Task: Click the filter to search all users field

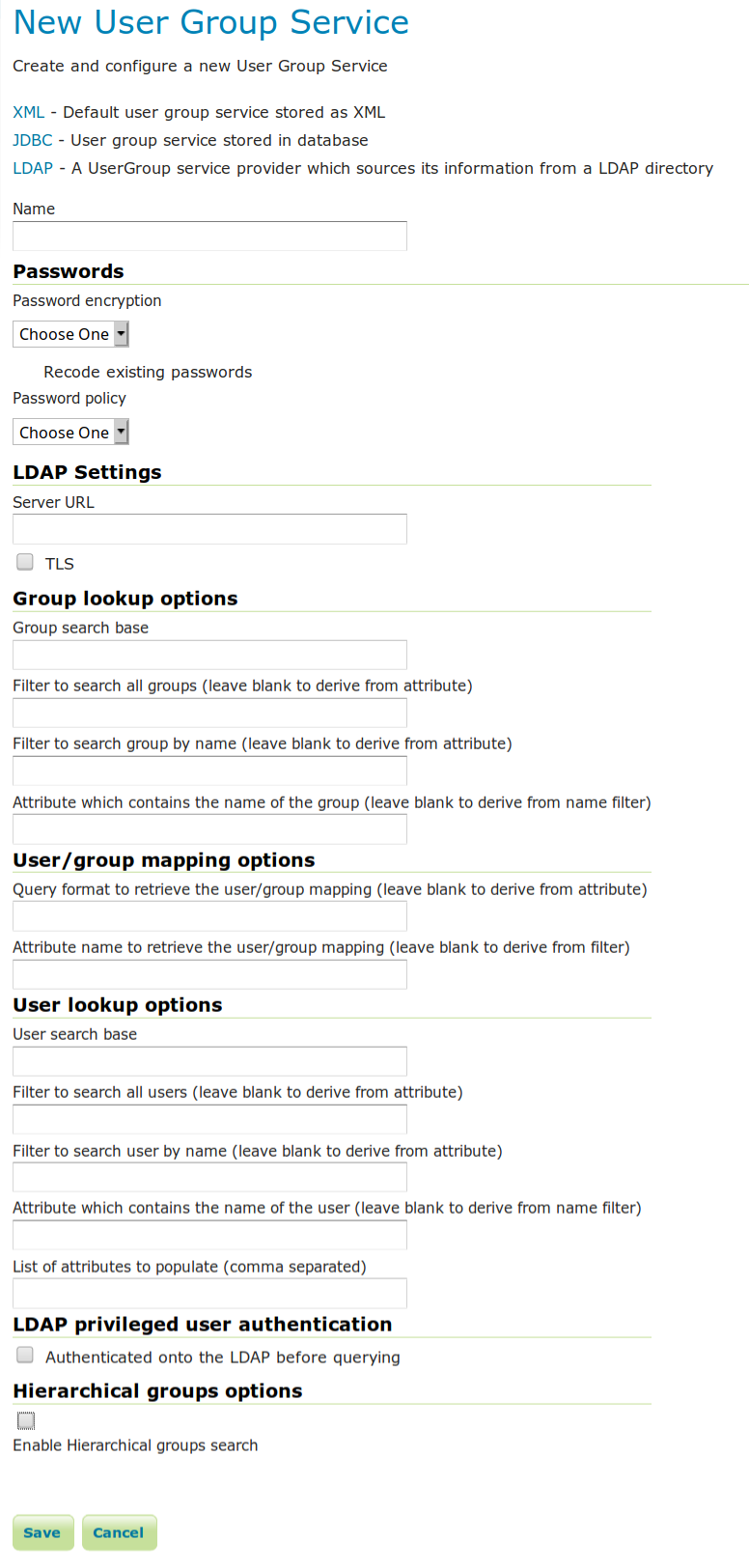Action: (x=209, y=1119)
